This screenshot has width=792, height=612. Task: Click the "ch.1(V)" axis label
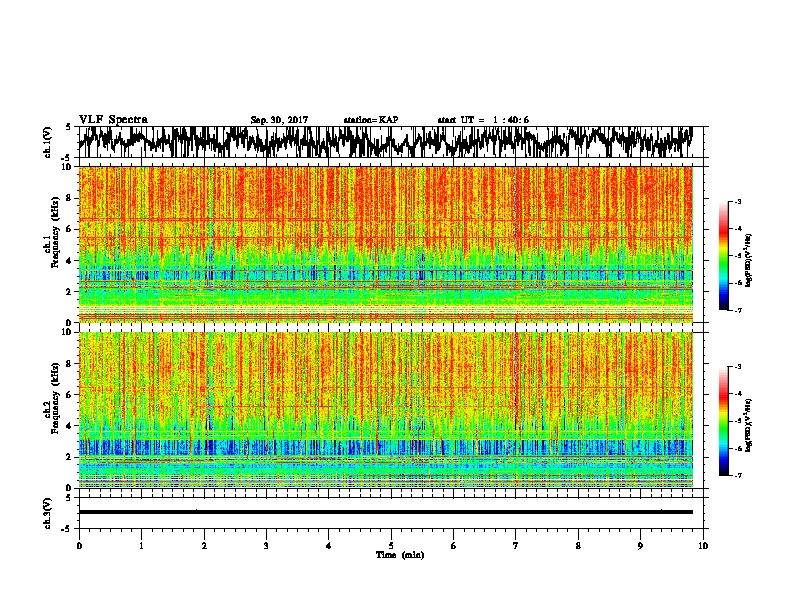pos(48,142)
